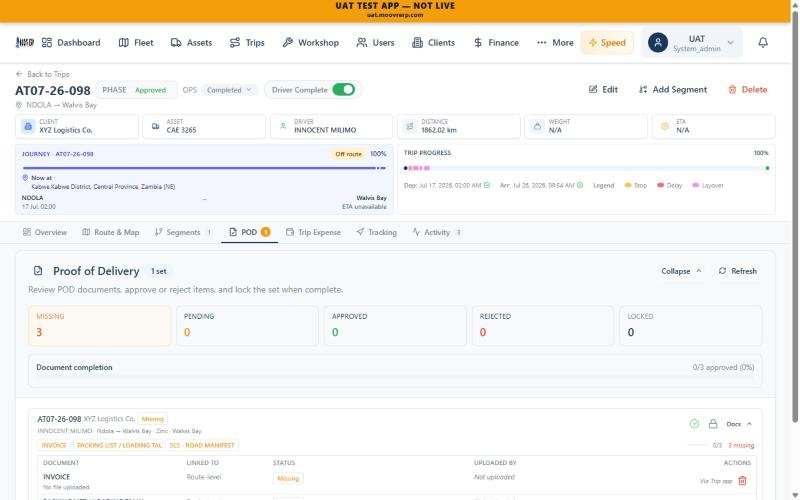800x500 pixels.
Task: Collapse the Docs expander
Action: [x=739, y=424]
